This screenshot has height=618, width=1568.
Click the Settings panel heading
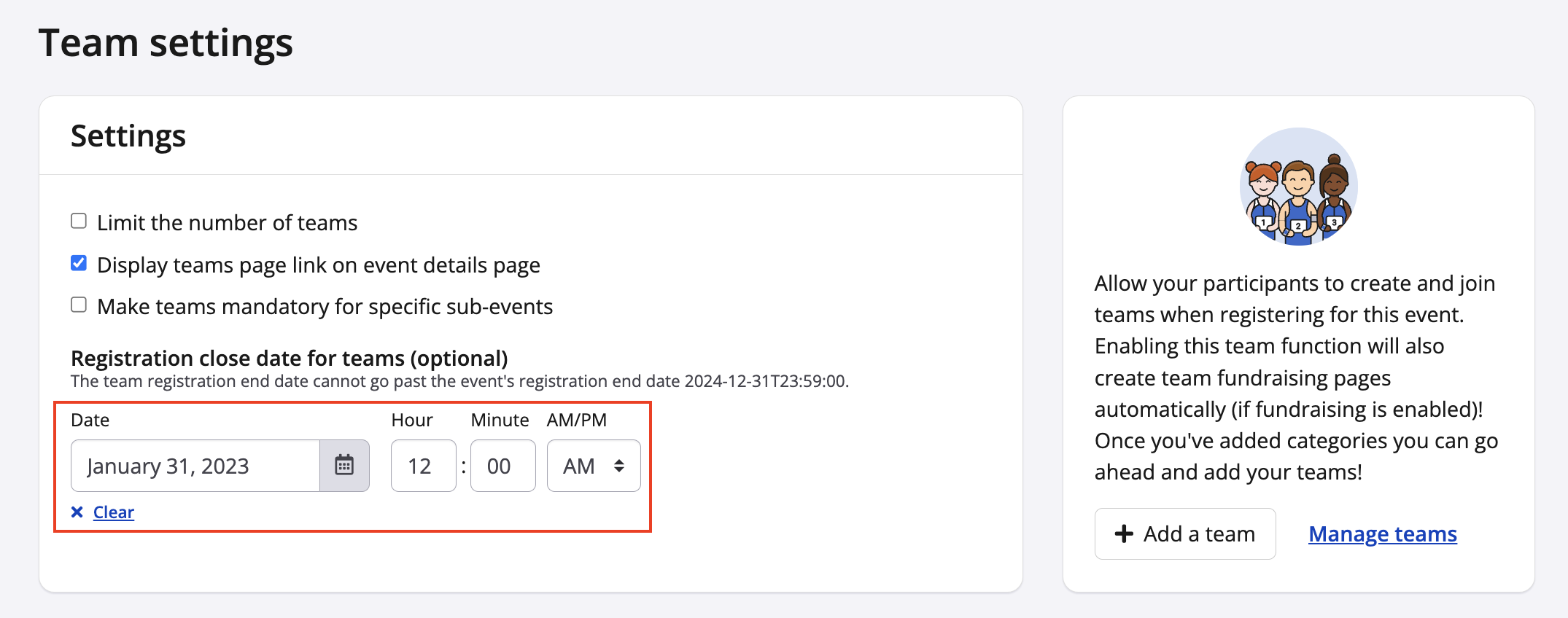coord(128,136)
